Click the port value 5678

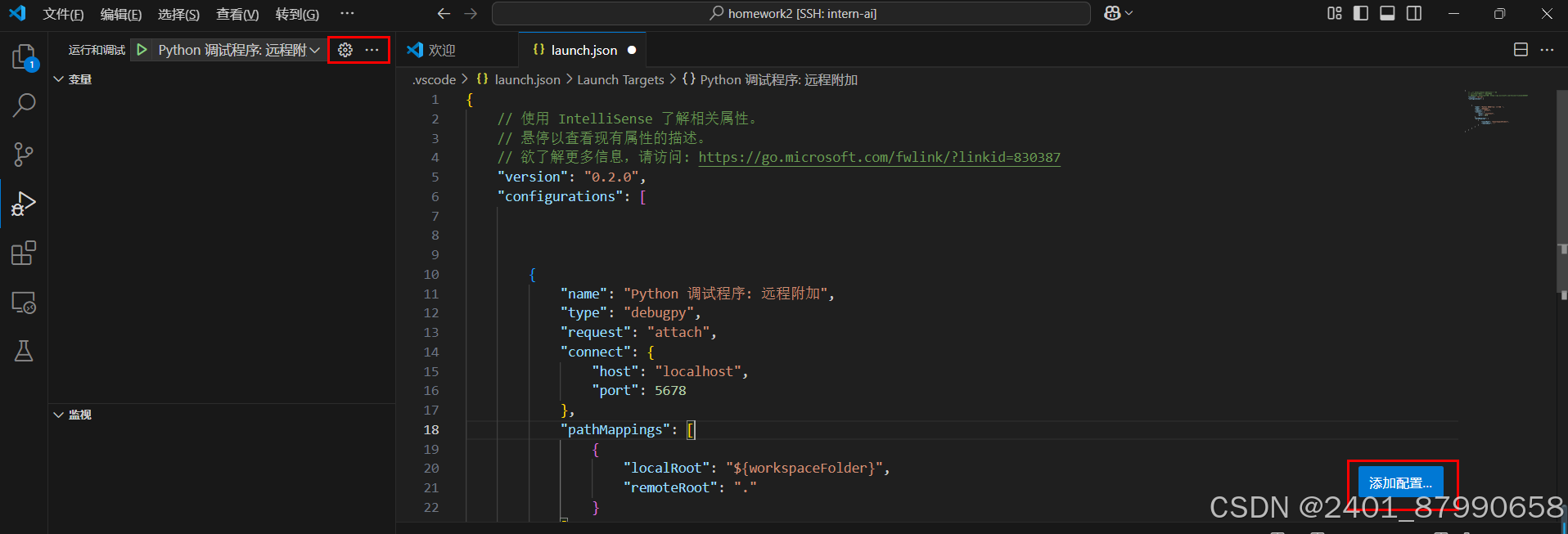[x=670, y=390]
